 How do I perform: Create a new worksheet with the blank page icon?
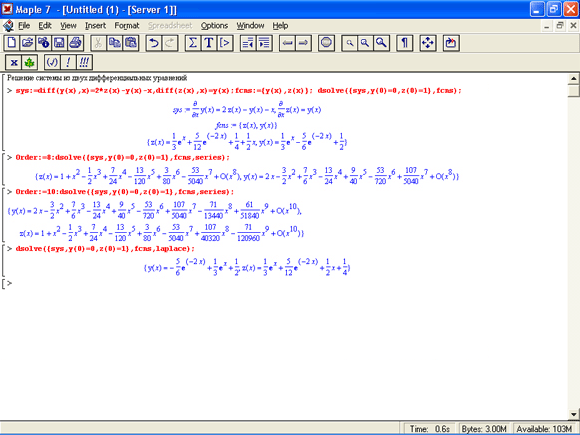click(x=11, y=43)
